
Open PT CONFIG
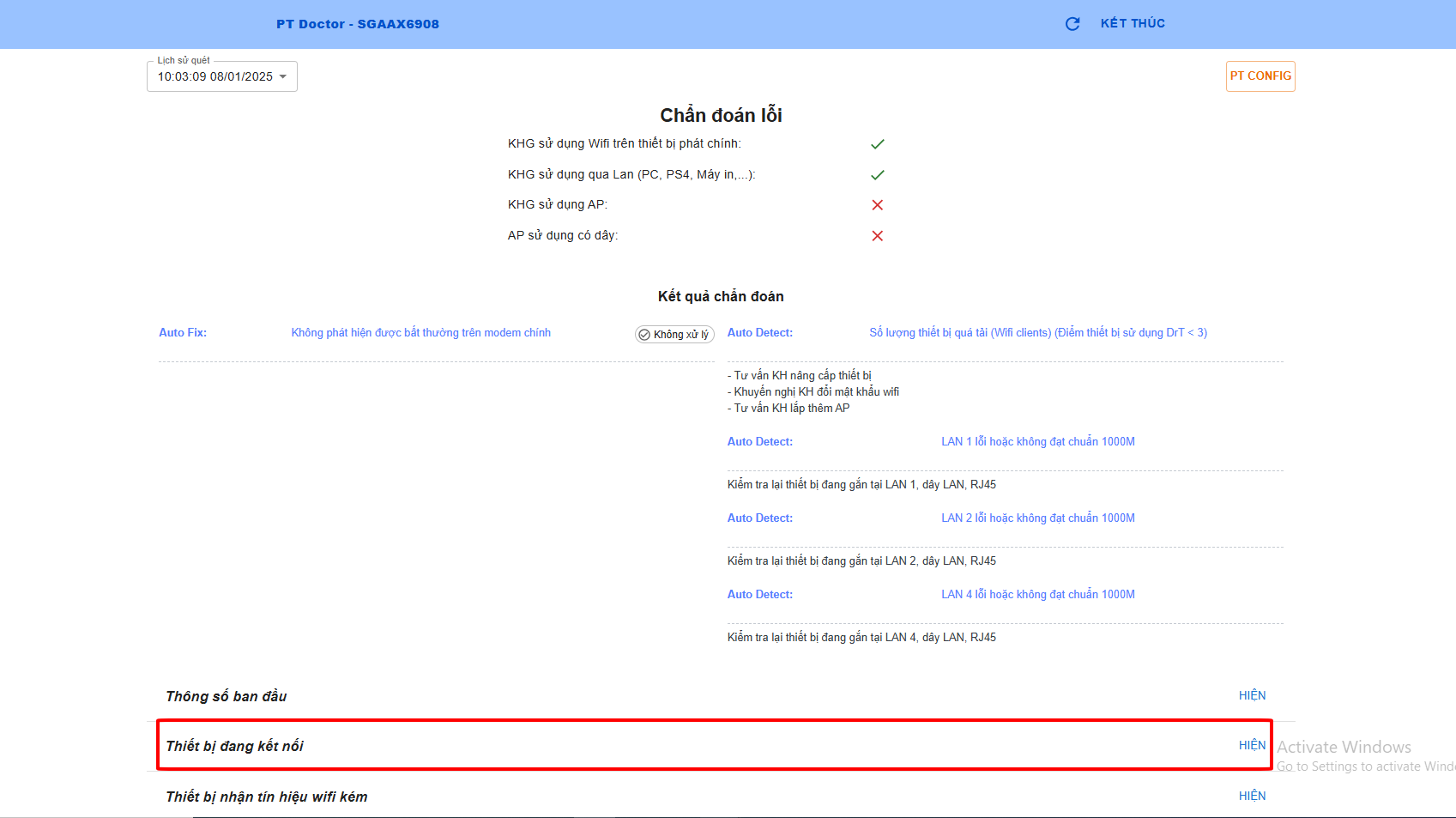(1260, 76)
